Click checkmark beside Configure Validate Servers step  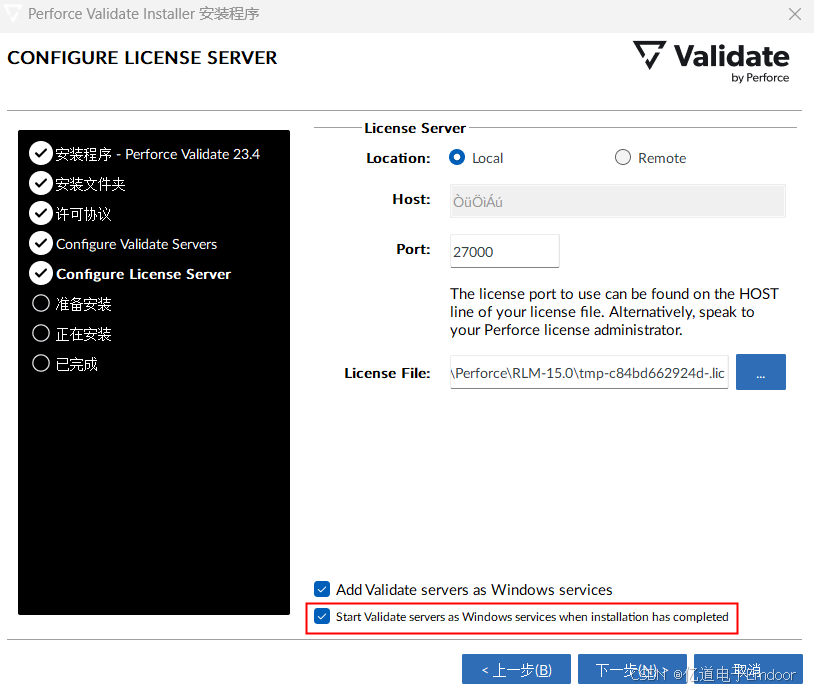click(40, 243)
